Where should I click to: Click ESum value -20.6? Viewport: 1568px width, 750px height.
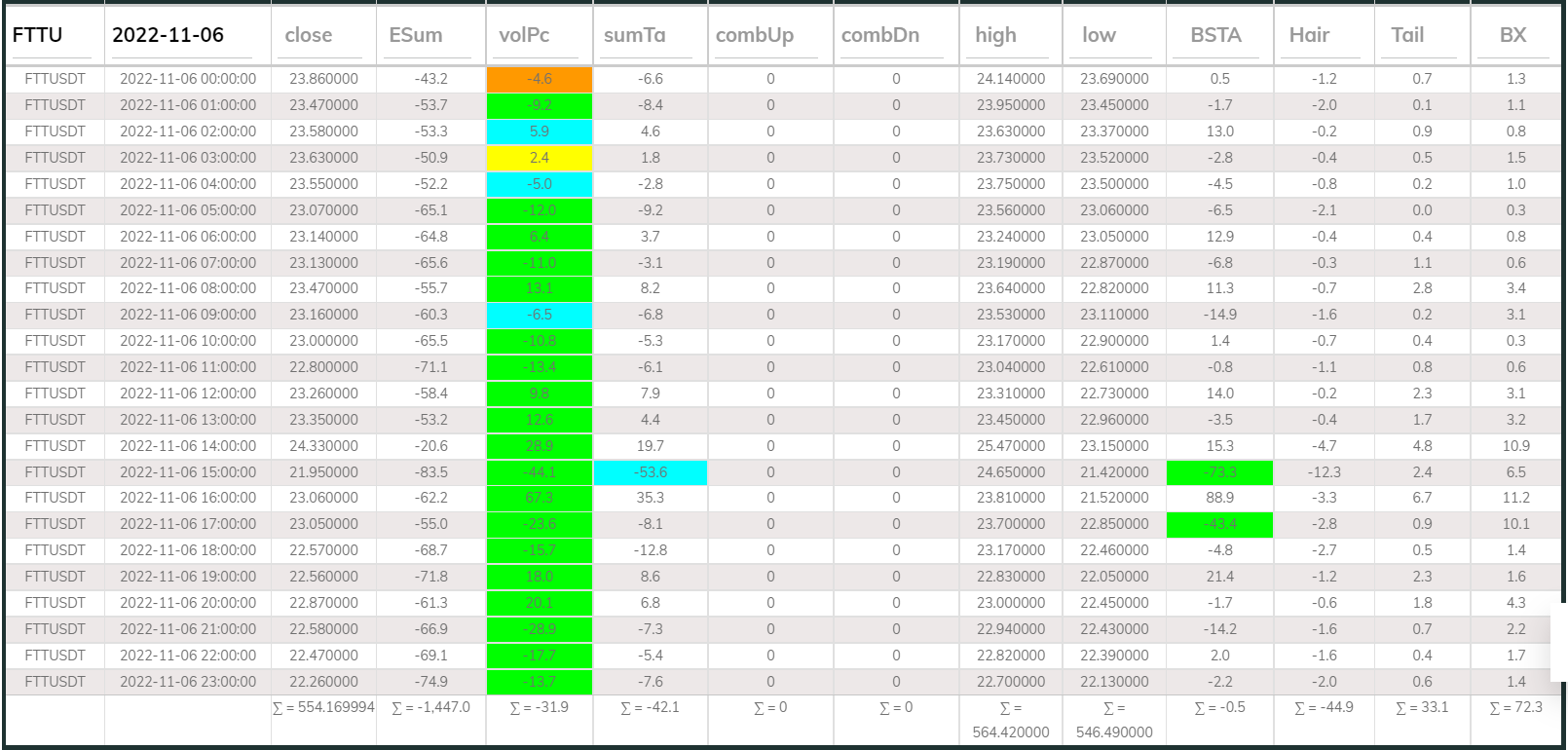[x=430, y=446]
